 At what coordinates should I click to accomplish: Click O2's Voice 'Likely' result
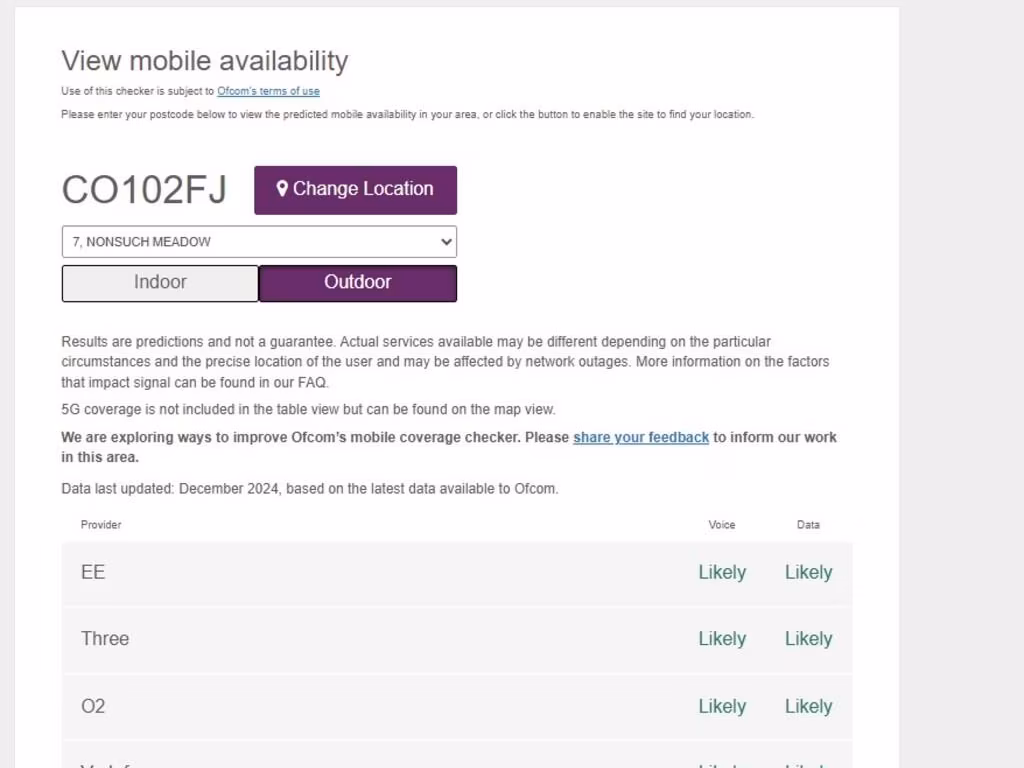(x=722, y=706)
